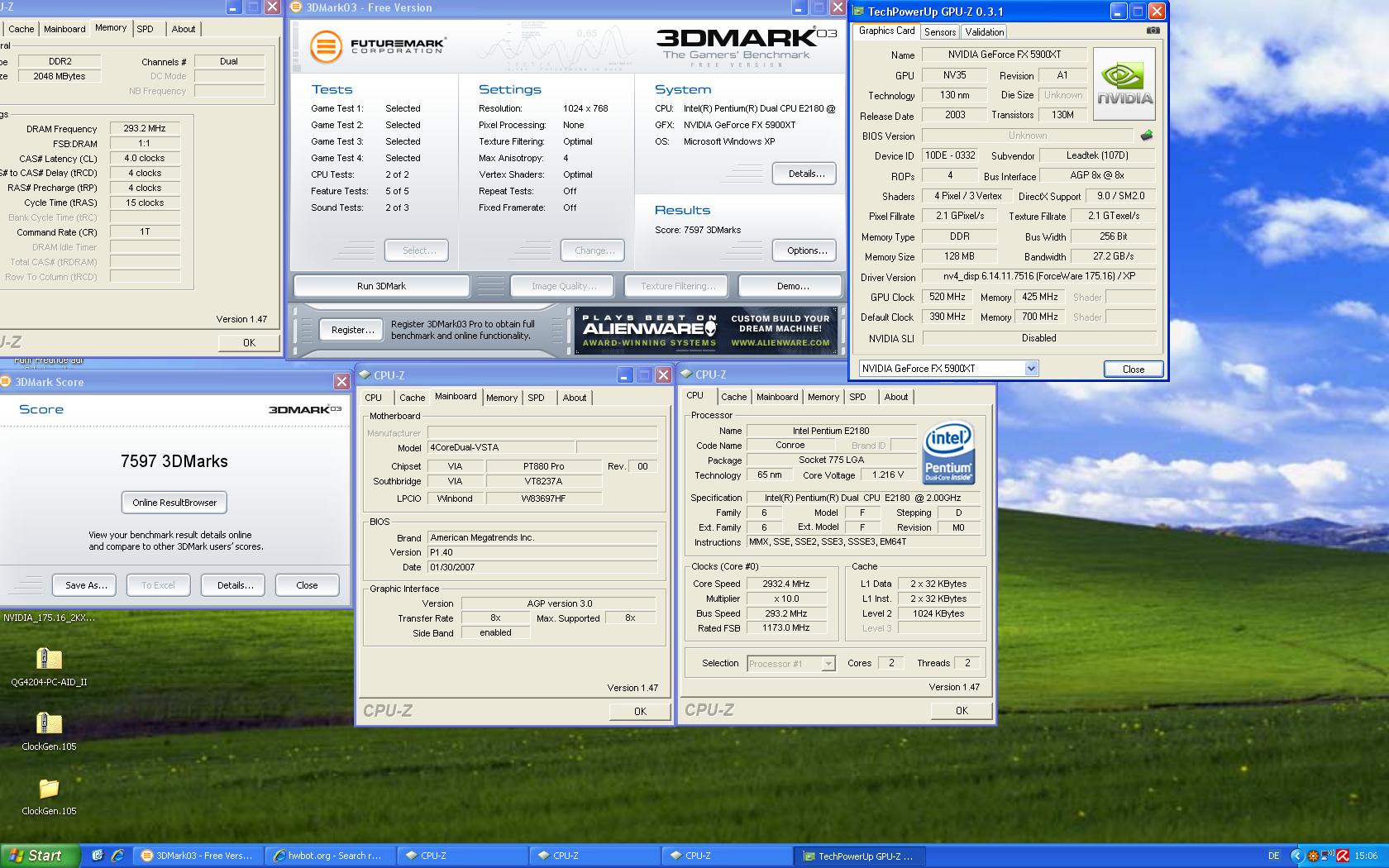The width and height of the screenshot is (1389, 868).
Task: Click the Mainboard Model 4CoreDual-VSTA field
Action: 500,447
